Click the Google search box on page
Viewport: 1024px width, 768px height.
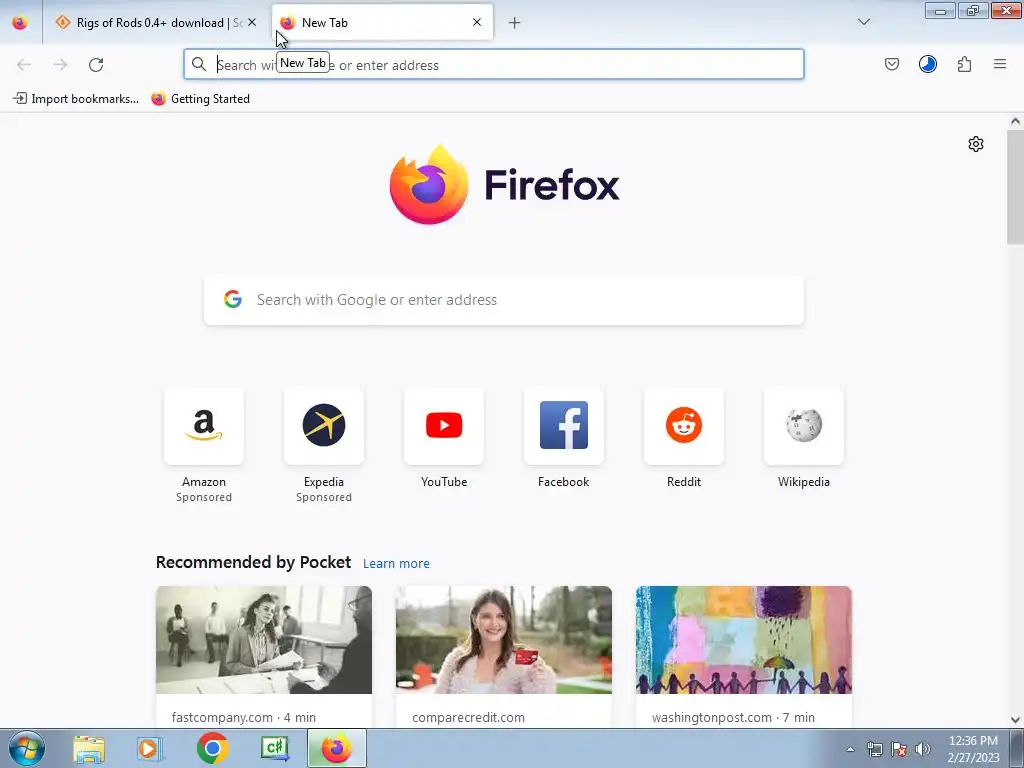[504, 300]
